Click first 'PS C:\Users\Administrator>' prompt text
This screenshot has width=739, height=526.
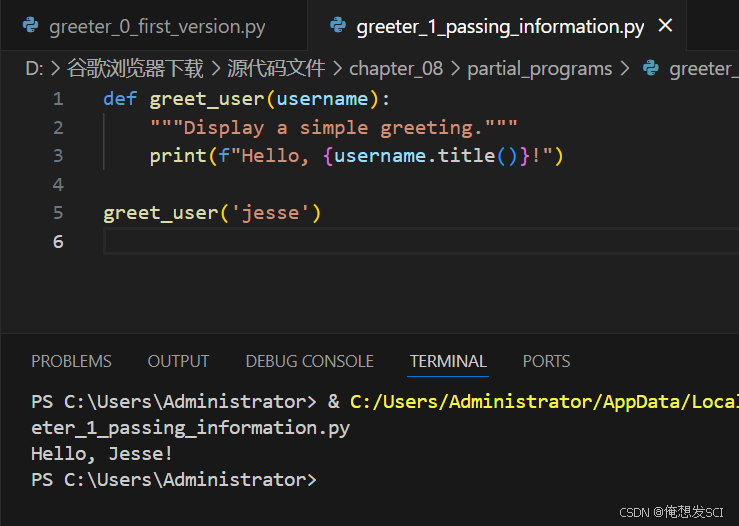tap(174, 402)
